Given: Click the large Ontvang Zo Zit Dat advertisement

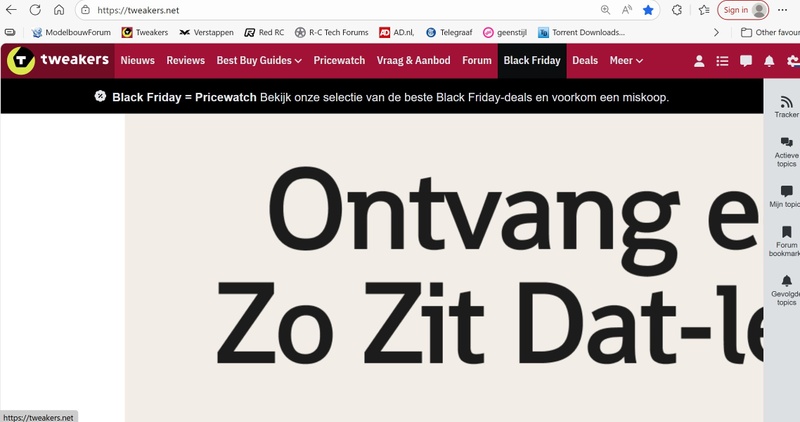Looking at the screenshot, I should (x=444, y=268).
